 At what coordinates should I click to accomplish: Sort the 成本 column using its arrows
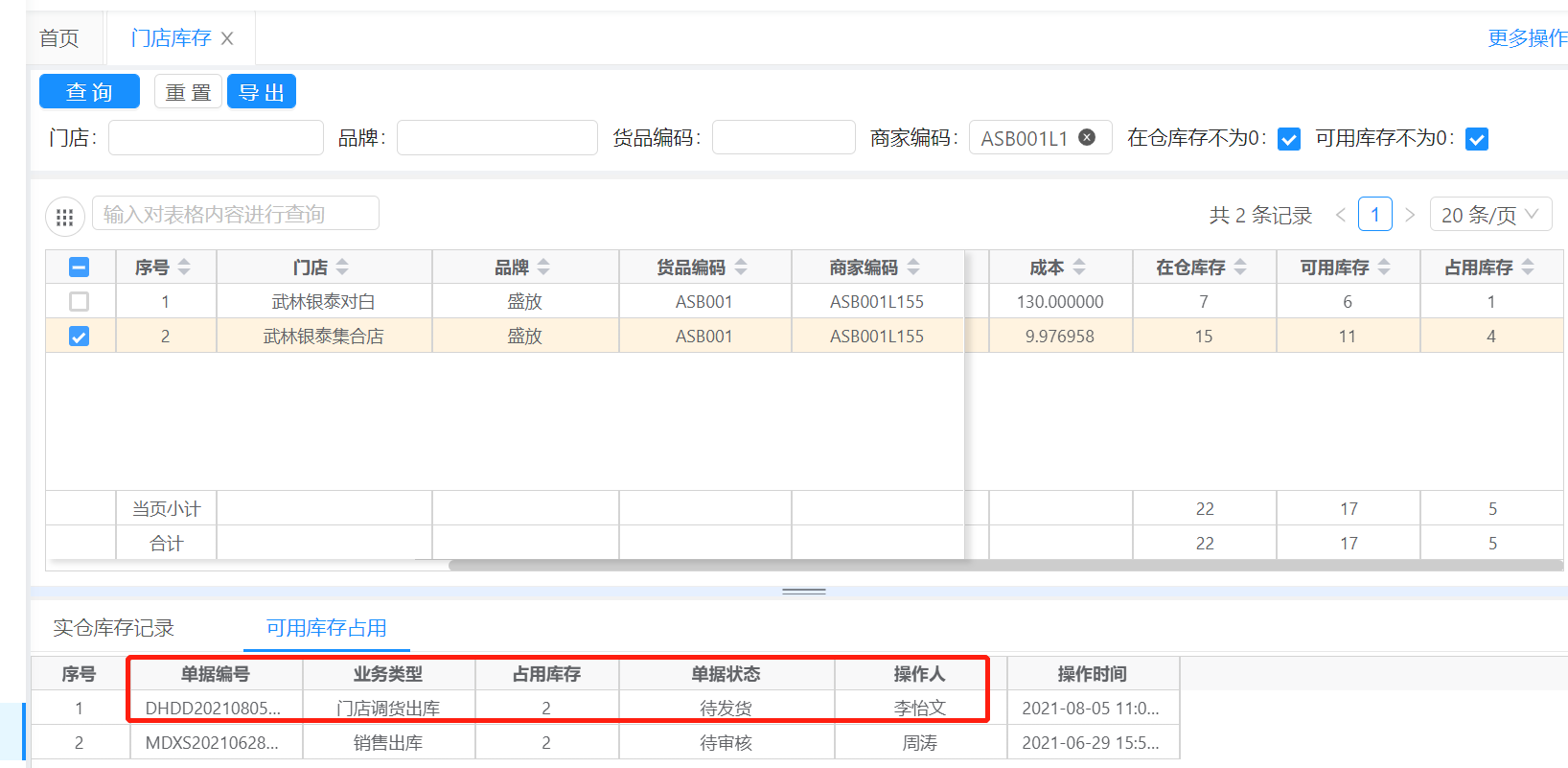(1079, 268)
